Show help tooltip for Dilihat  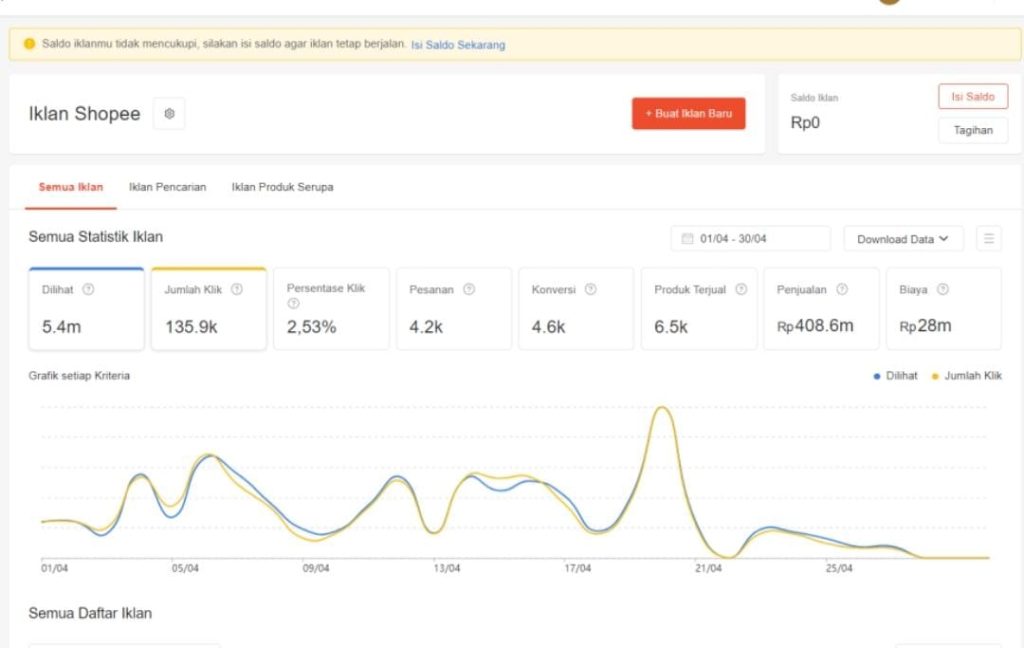tap(88, 289)
